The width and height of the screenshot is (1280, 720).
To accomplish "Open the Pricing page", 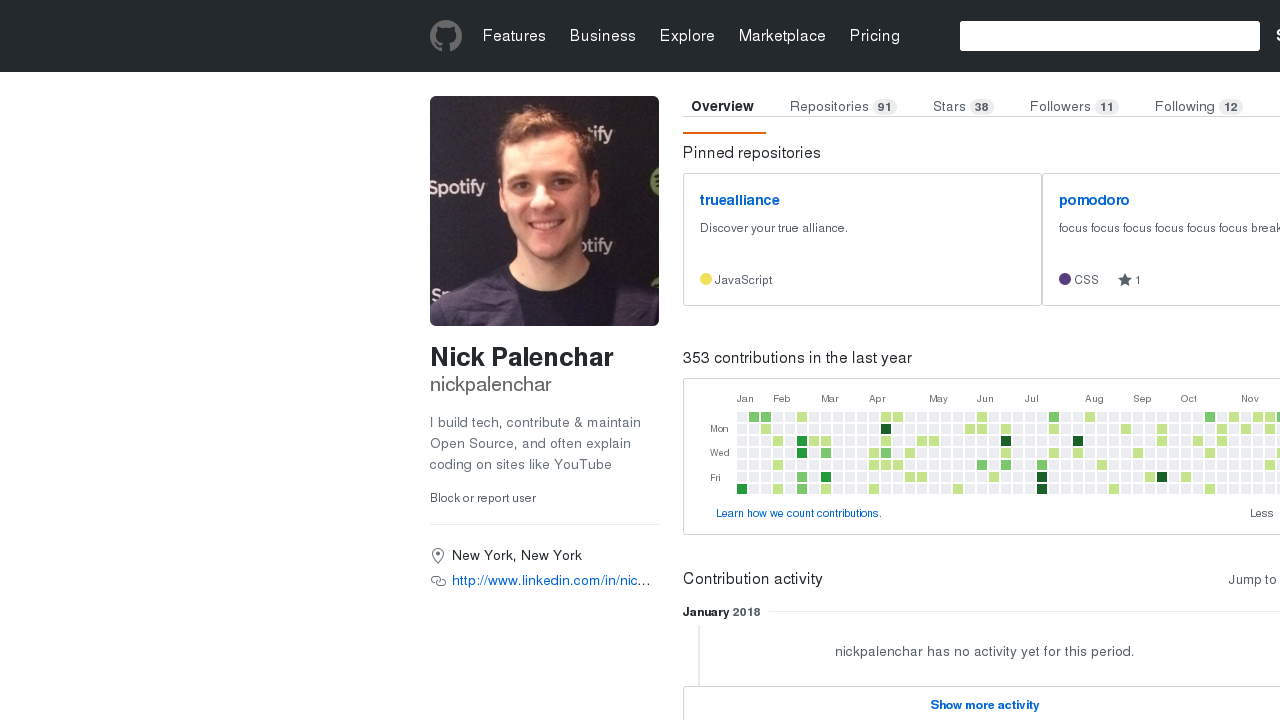I will tap(875, 36).
